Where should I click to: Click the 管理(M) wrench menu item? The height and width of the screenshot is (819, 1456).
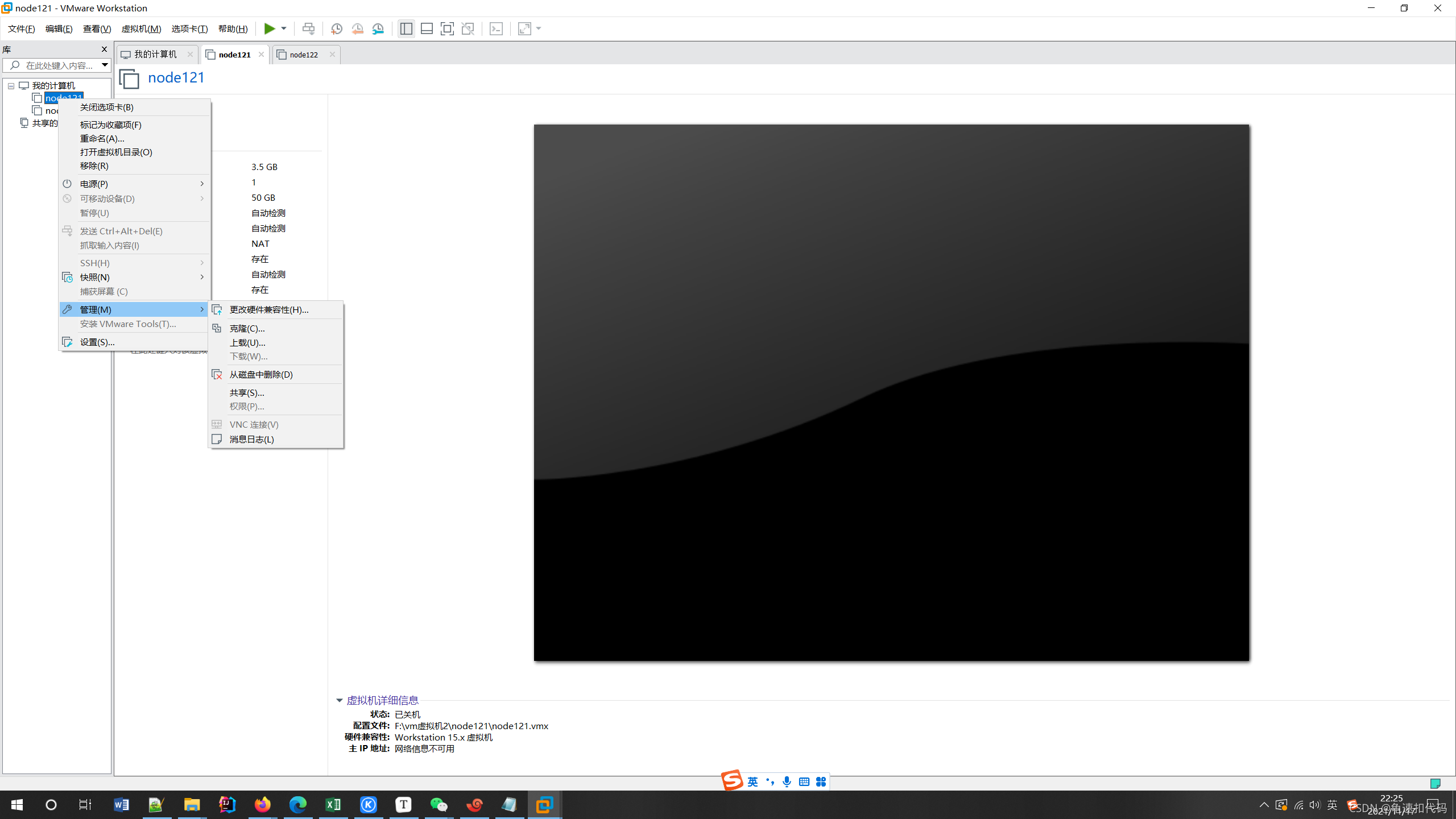click(x=135, y=309)
